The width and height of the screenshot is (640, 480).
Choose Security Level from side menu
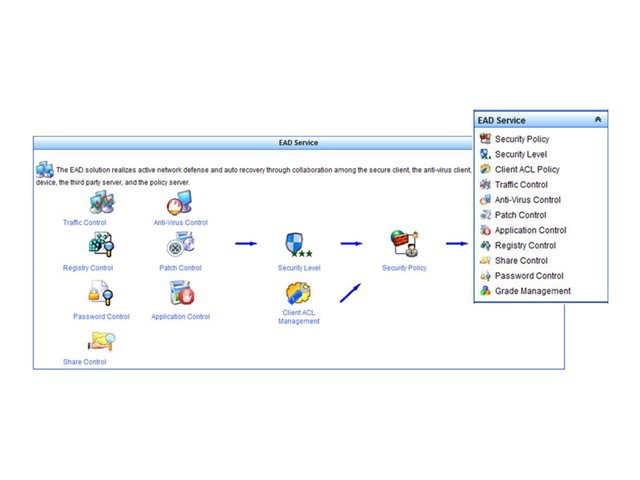[x=520, y=155]
